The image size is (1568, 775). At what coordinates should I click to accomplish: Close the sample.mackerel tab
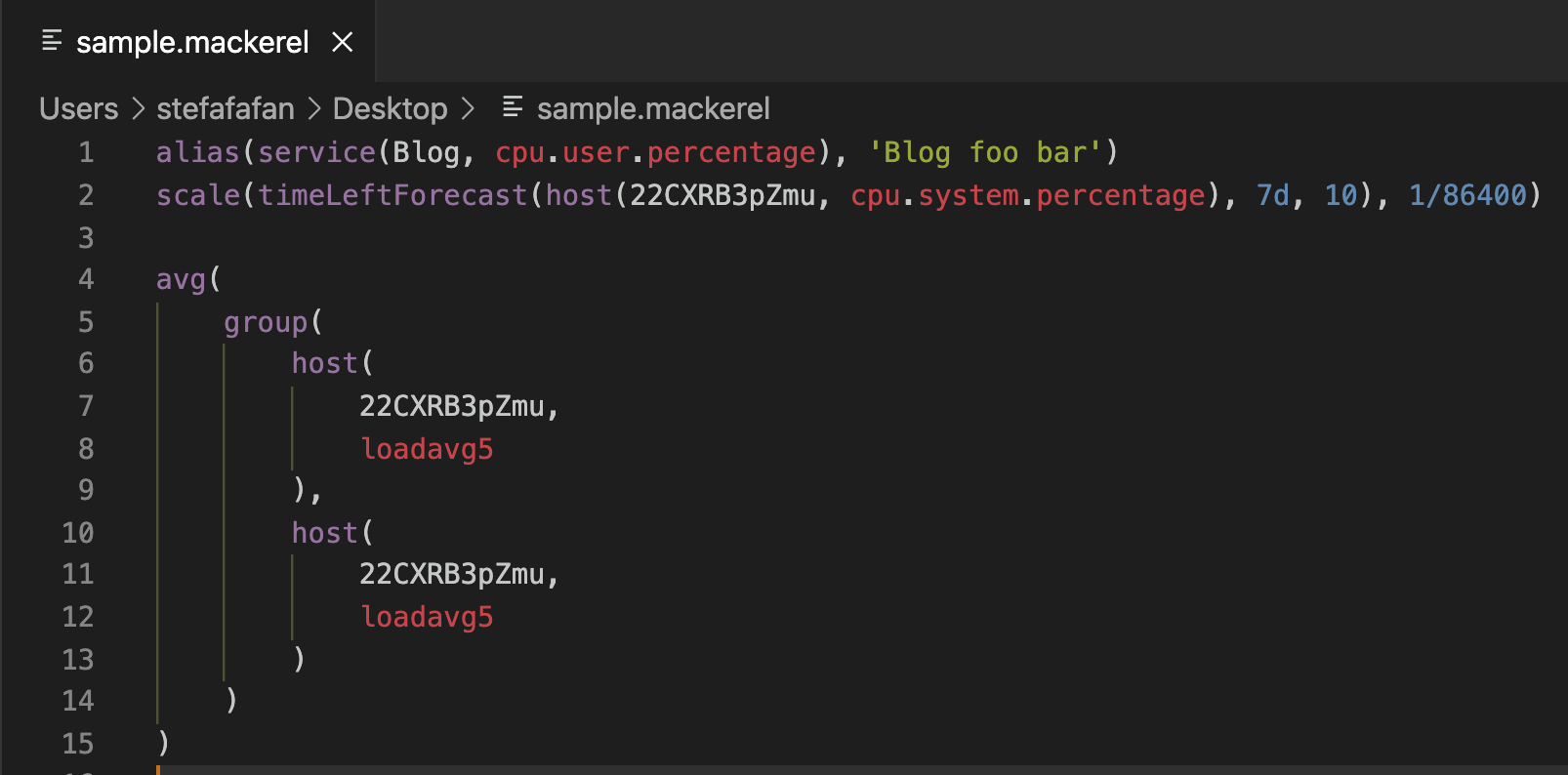click(342, 42)
